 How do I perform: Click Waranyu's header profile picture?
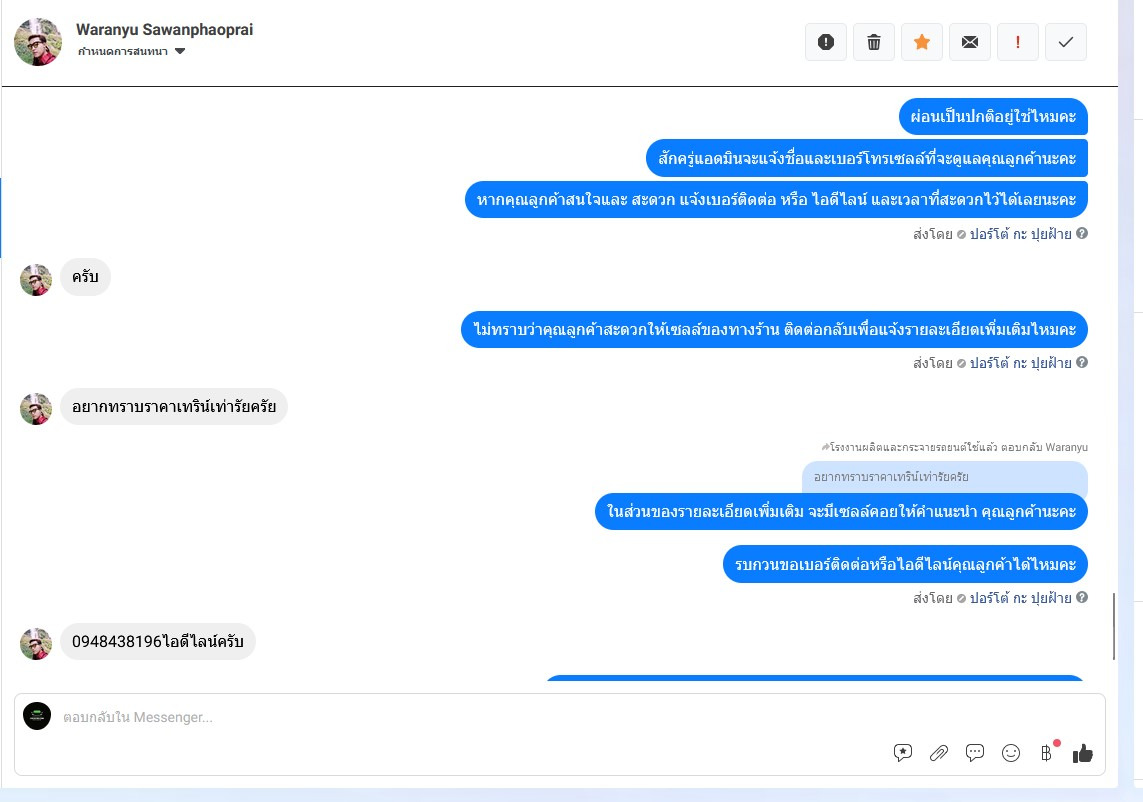(x=38, y=42)
